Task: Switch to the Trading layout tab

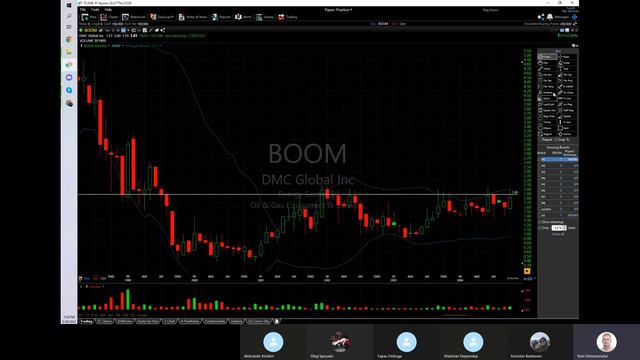Action: coord(86,322)
